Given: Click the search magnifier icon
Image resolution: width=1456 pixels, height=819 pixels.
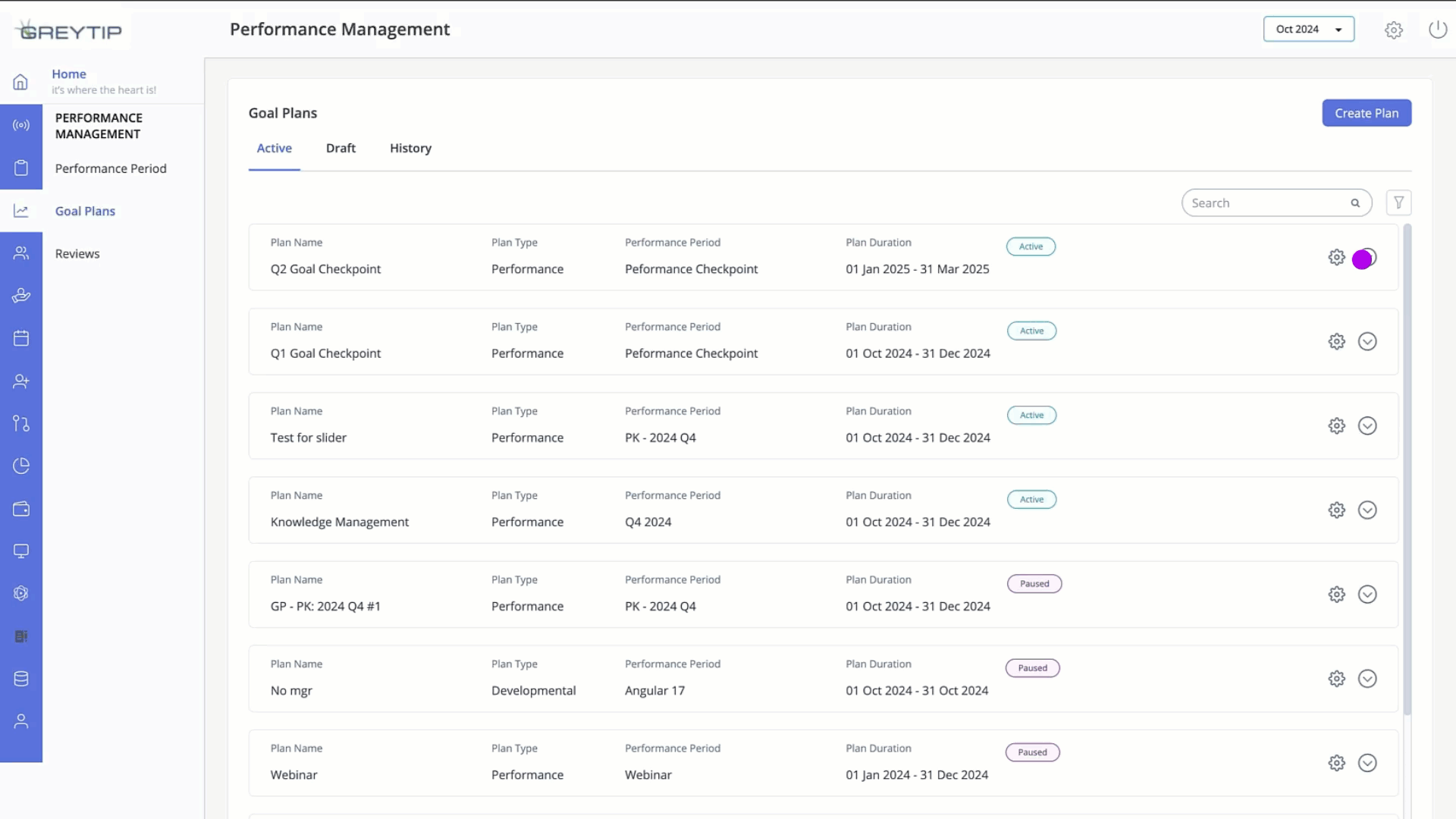Looking at the screenshot, I should point(1355,203).
